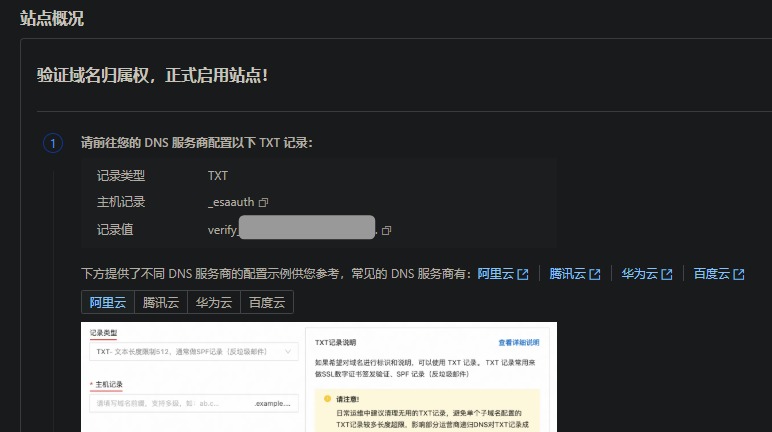
Task: Switch to the 华为云 example tab
Action: pos(214,302)
